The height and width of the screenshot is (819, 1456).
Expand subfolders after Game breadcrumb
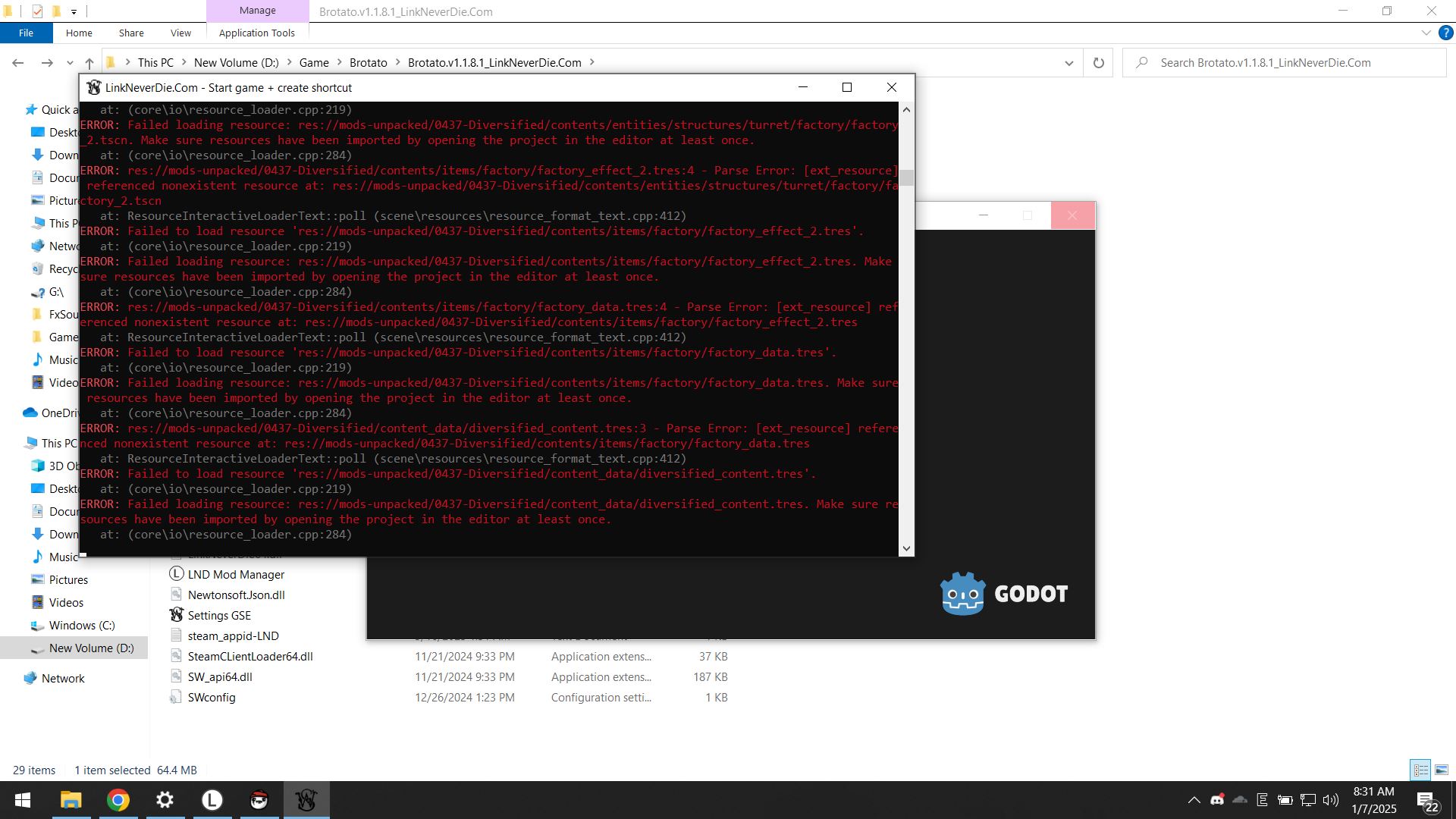(340, 63)
